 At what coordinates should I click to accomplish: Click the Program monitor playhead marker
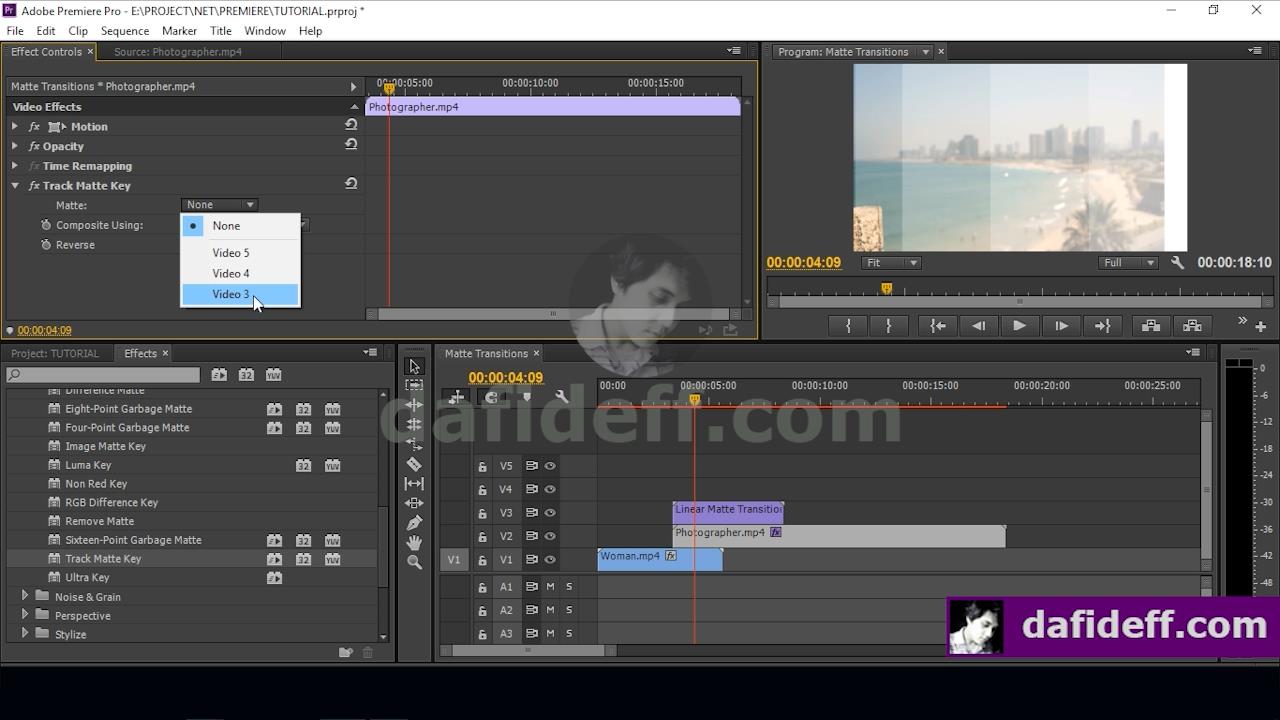click(x=886, y=289)
